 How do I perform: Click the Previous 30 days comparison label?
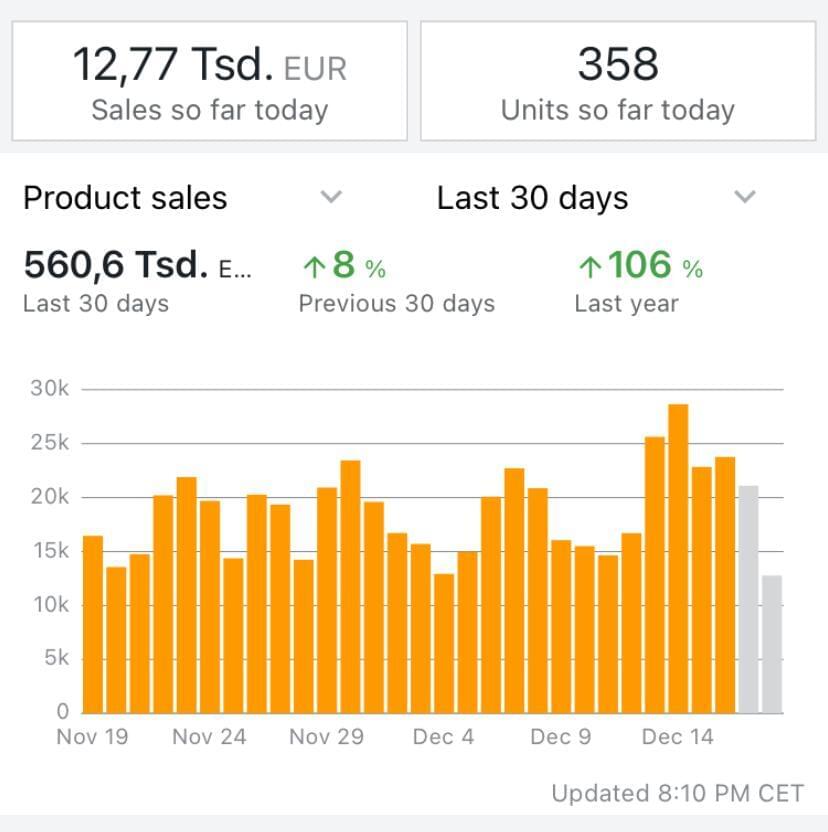coord(396,304)
